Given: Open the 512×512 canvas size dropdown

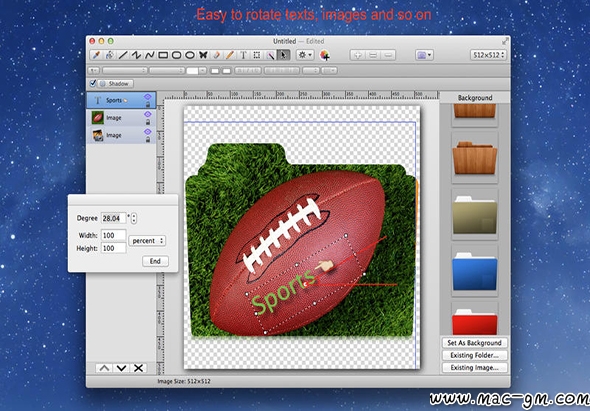Looking at the screenshot, I should point(488,55).
